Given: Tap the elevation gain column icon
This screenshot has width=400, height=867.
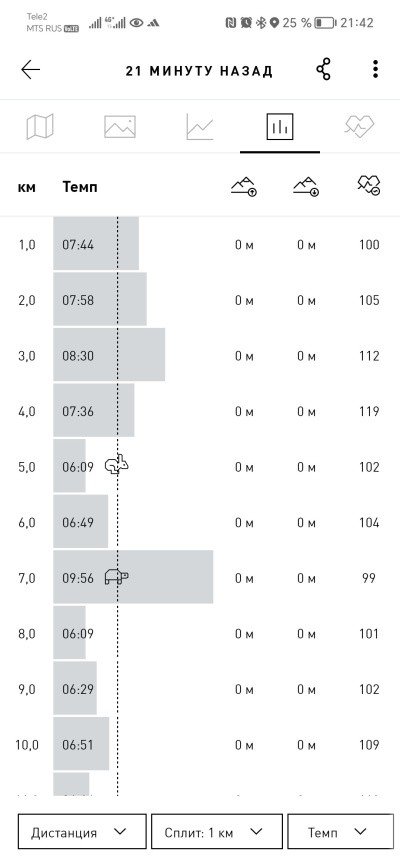Looking at the screenshot, I should click(x=244, y=187).
